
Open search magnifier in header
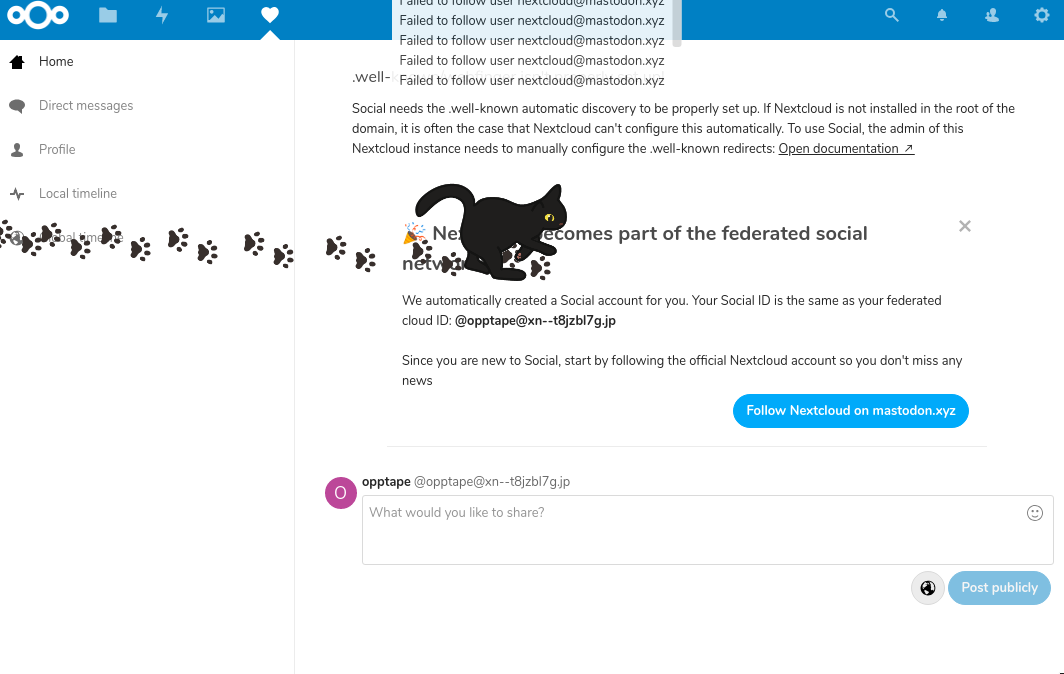892,15
